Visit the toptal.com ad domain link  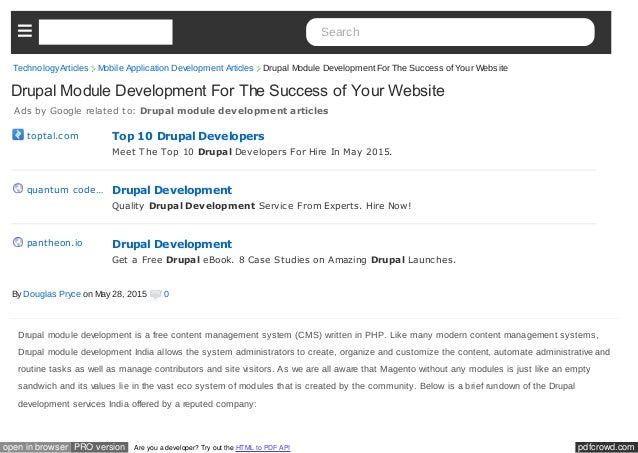[x=52, y=136]
